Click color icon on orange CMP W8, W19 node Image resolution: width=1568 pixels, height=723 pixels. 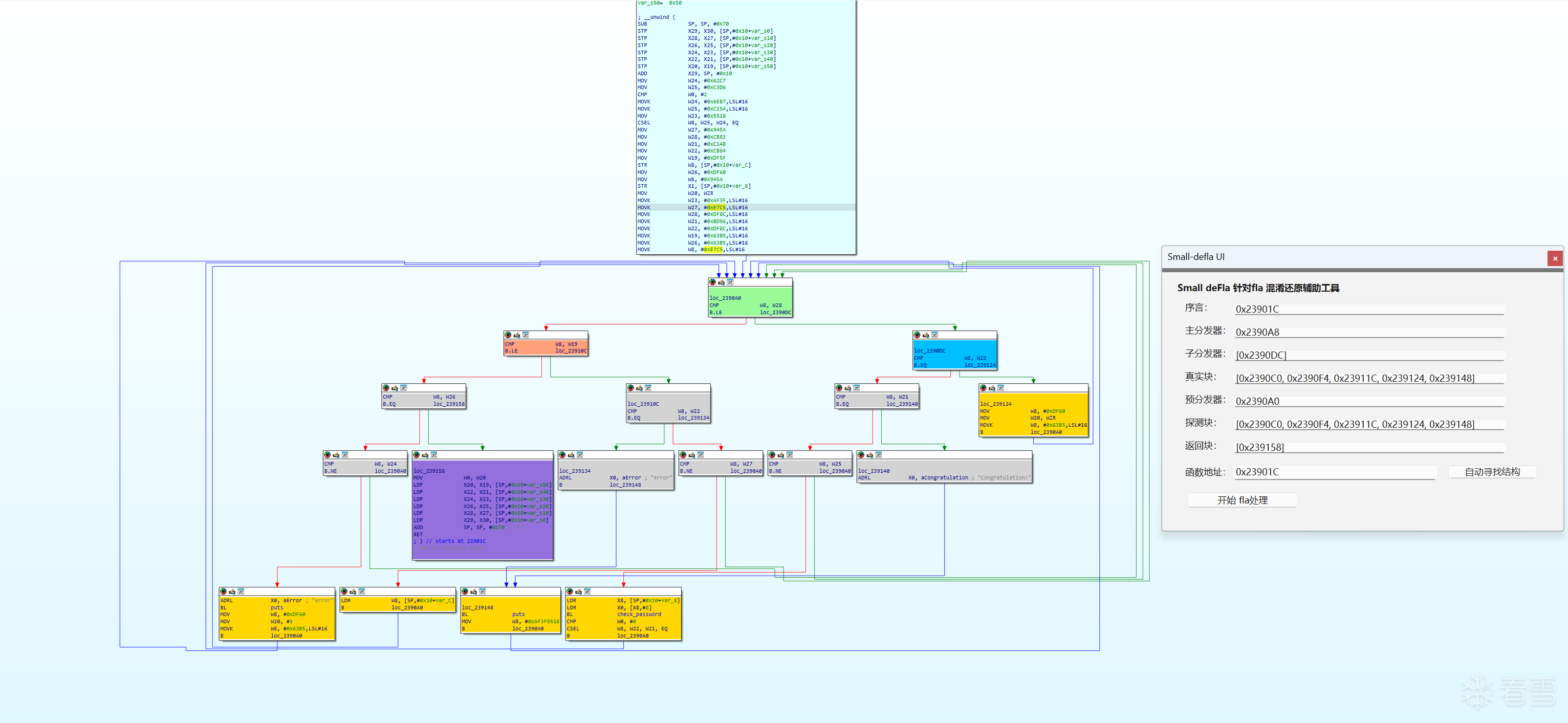point(508,335)
